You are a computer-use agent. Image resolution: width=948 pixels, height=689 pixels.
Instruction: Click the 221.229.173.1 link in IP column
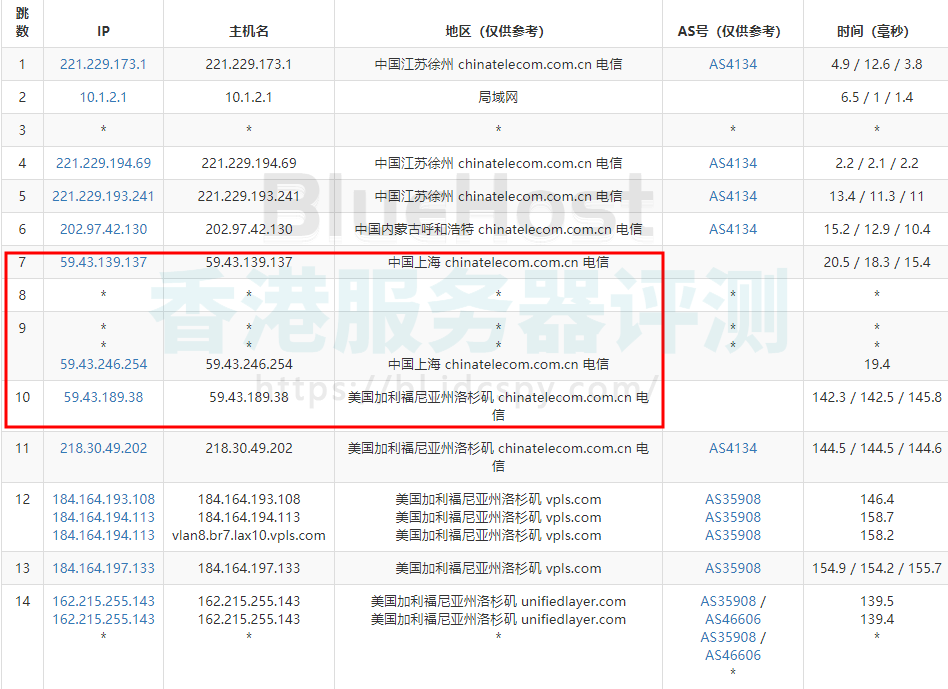pyautogui.click(x=103, y=64)
